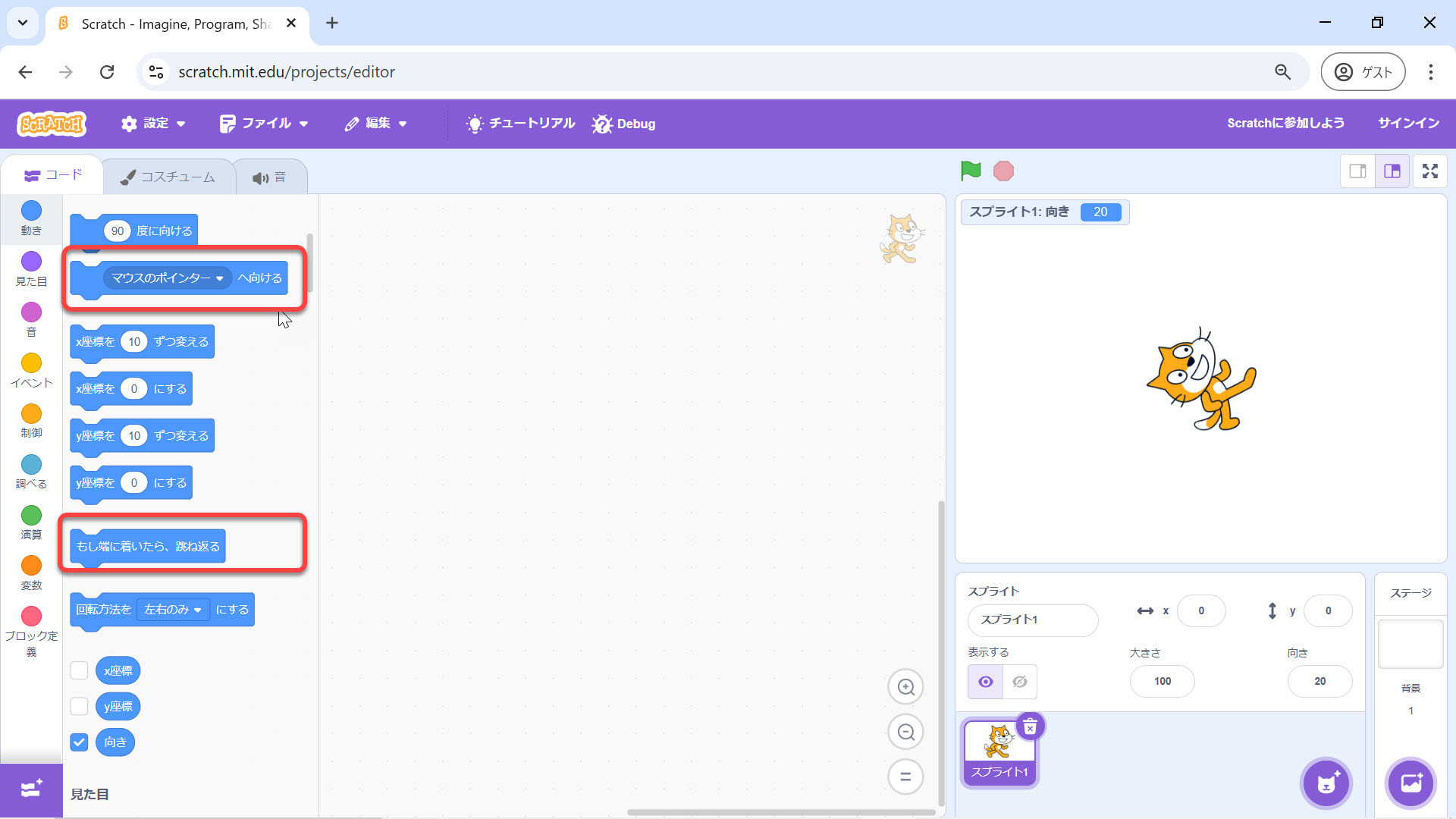The width and height of the screenshot is (1456, 819).
Task: Open the choose a backdrop button
Action: click(x=1411, y=783)
